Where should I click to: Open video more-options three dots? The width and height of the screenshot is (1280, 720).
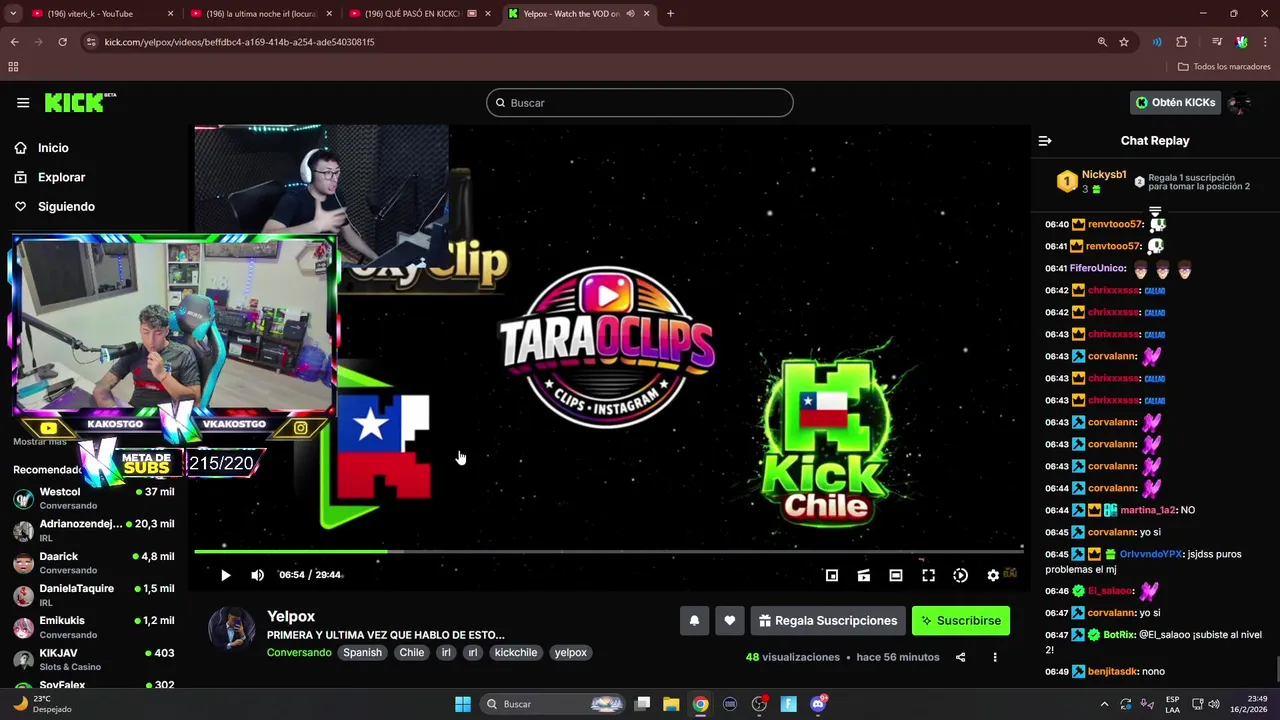click(x=995, y=657)
